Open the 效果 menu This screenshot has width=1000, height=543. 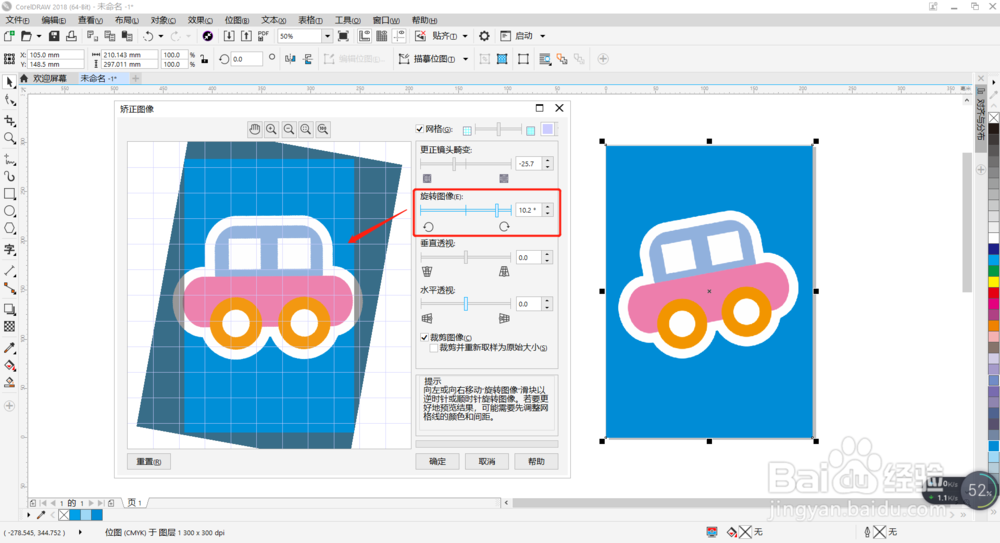200,20
